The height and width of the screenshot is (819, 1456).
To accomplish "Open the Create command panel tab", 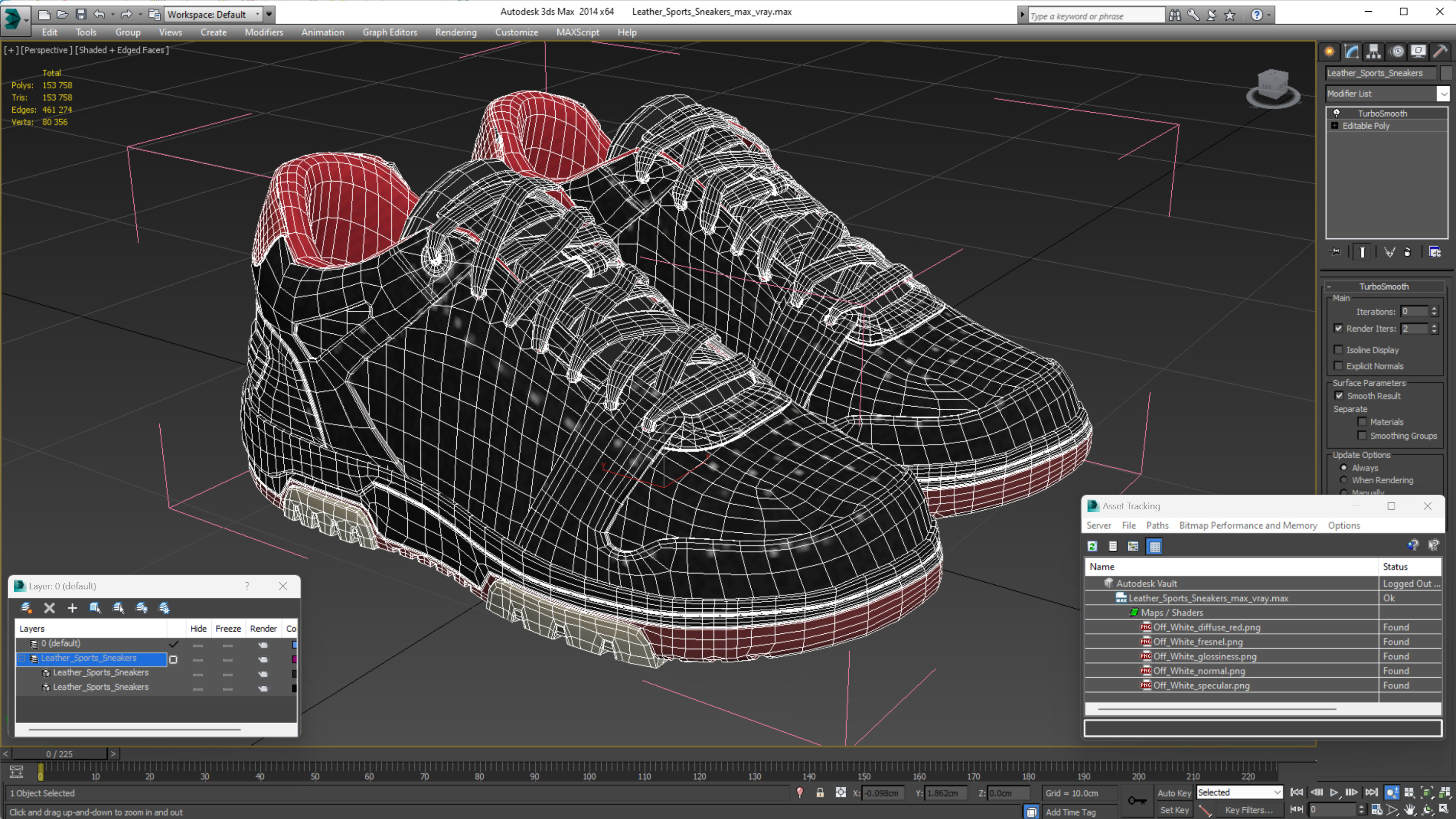I will click(1329, 52).
